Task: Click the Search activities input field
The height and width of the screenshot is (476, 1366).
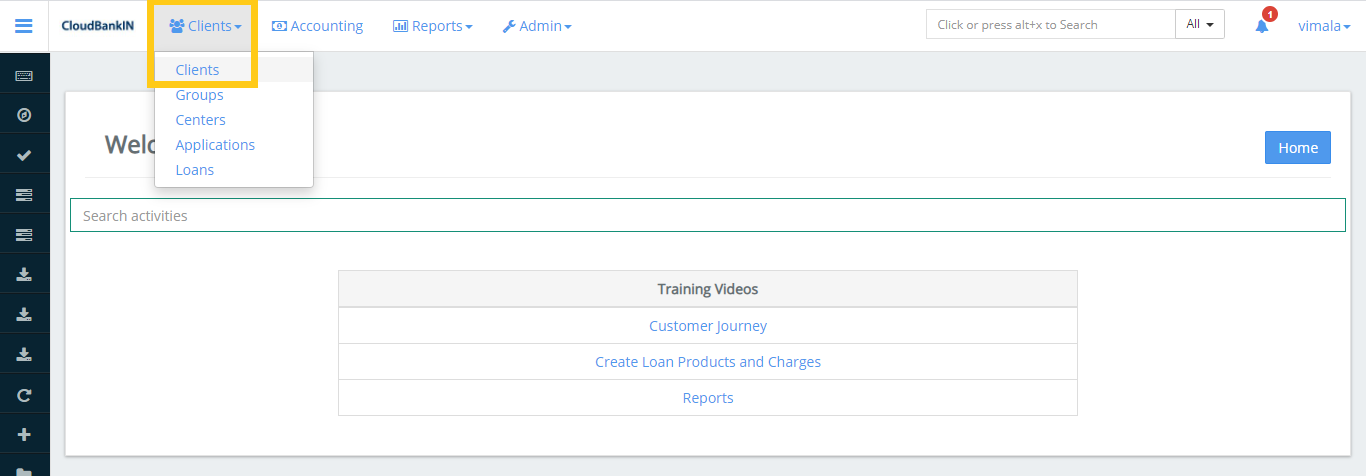Action: pos(707,216)
